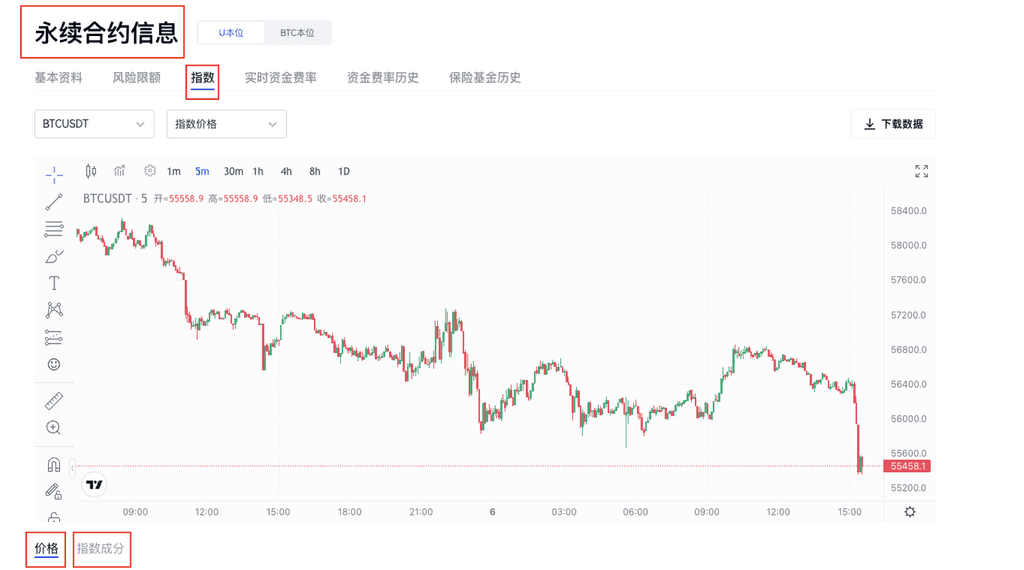Select the ruler measure tool
The height and width of the screenshot is (570, 1024).
click(x=54, y=402)
